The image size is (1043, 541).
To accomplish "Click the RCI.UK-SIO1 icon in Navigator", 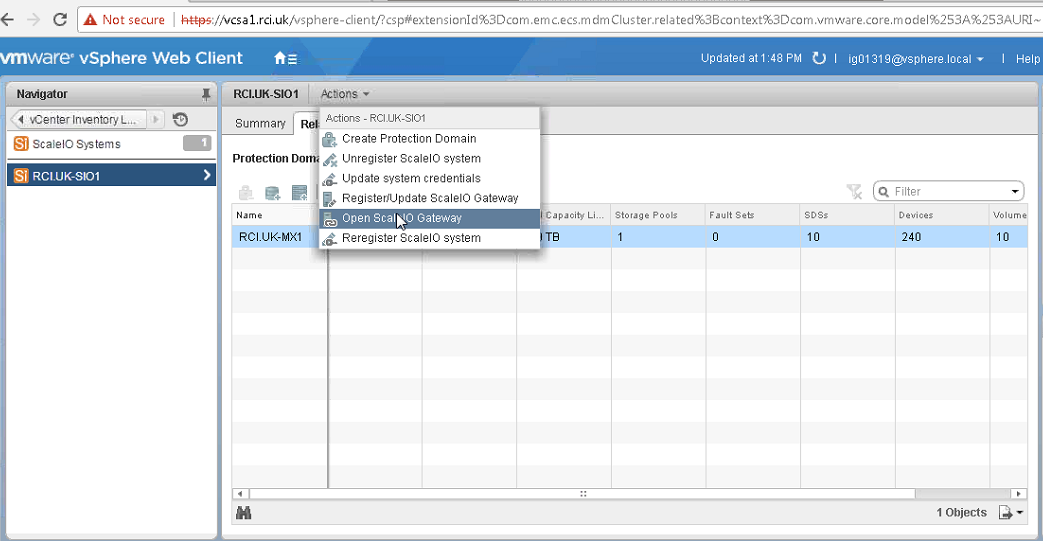I will pyautogui.click(x=21, y=176).
